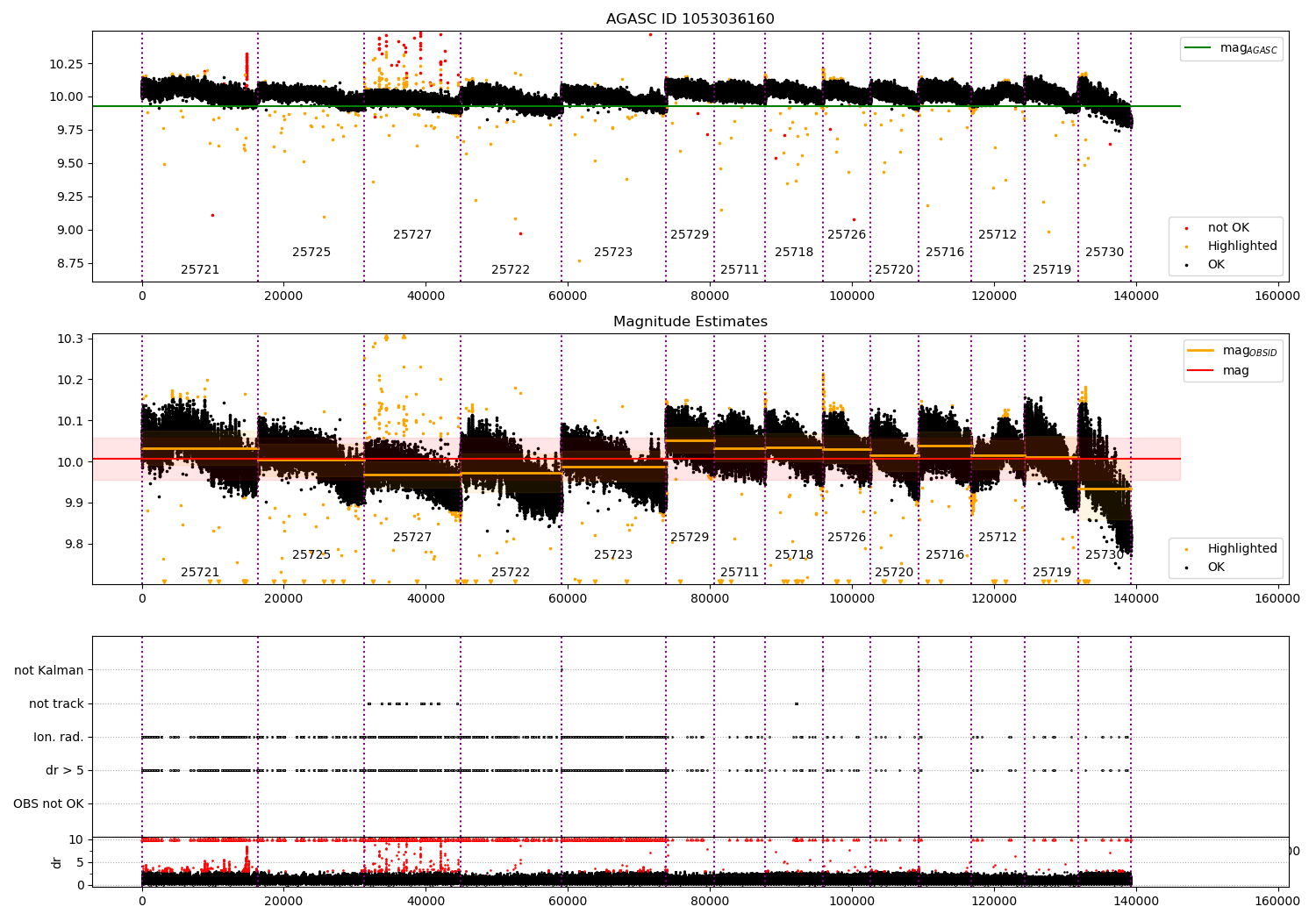Click label 25729 in the Magnitude Estimates plot
This screenshot has width=1316, height=921.
(690, 538)
